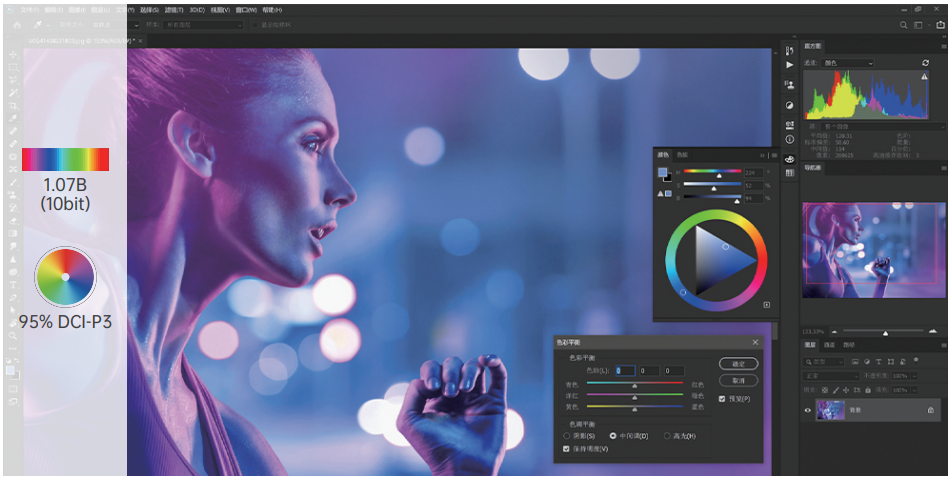
Task: Open the search icon in options bar
Action: (x=903, y=25)
